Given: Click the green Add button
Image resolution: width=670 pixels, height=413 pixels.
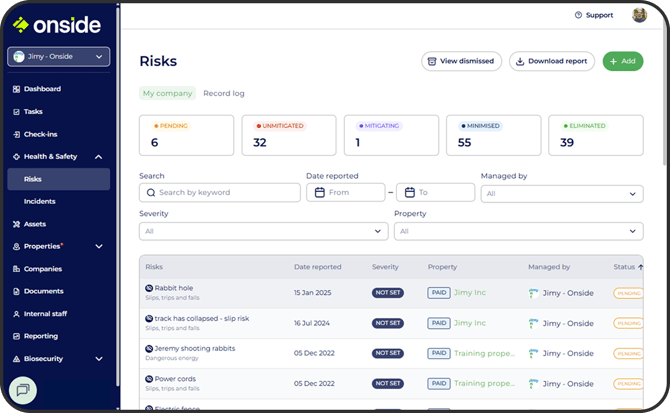Looking at the screenshot, I should [x=623, y=61].
